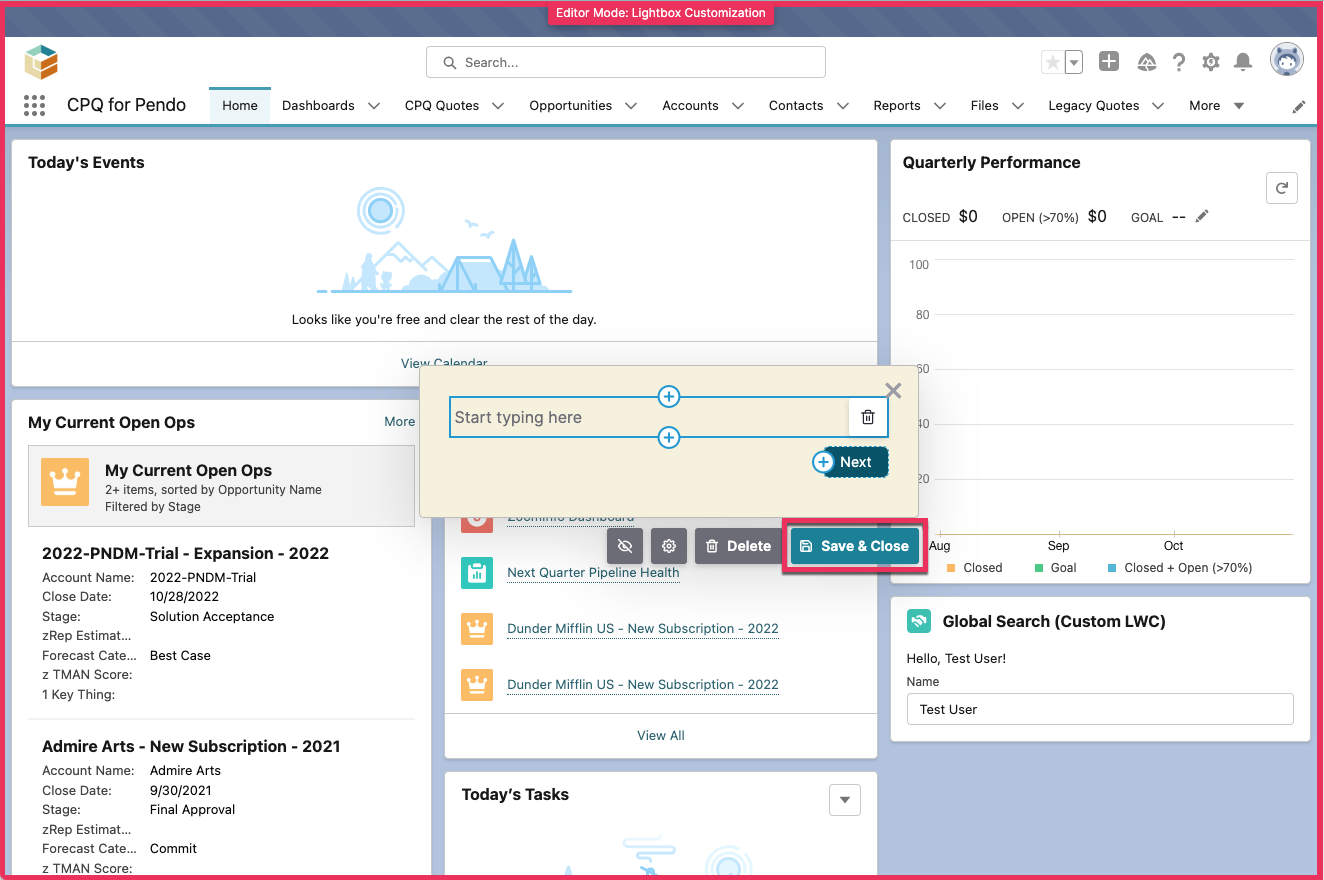
Task: Open the CPQ Quotes tab
Action: 442,105
